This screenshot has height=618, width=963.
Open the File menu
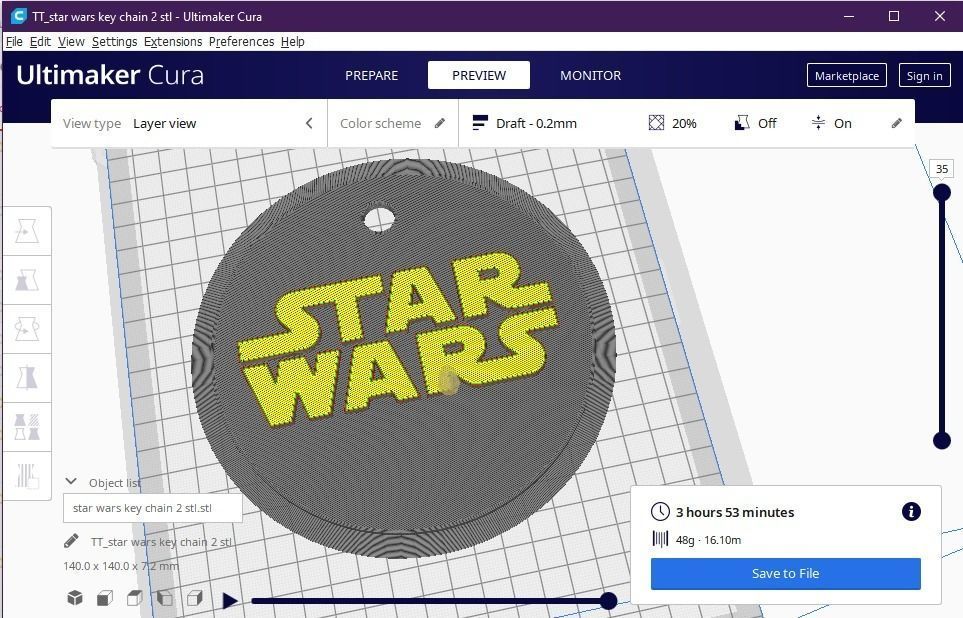(x=14, y=41)
